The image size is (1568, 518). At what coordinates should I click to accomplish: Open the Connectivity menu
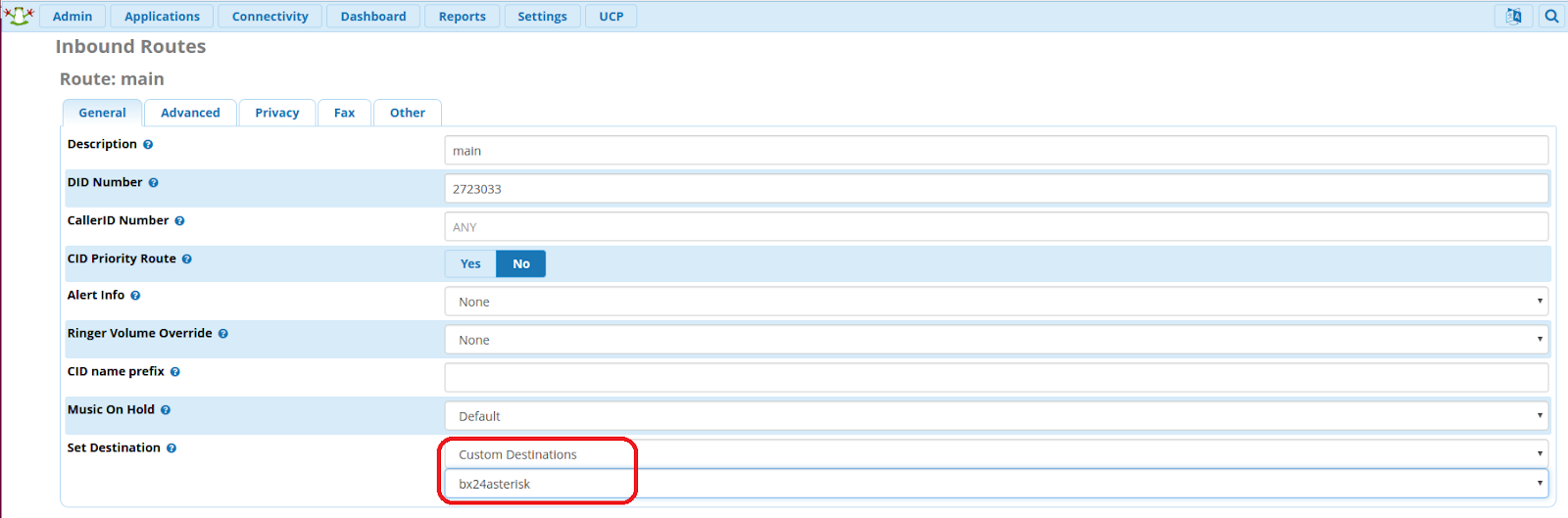[x=270, y=16]
